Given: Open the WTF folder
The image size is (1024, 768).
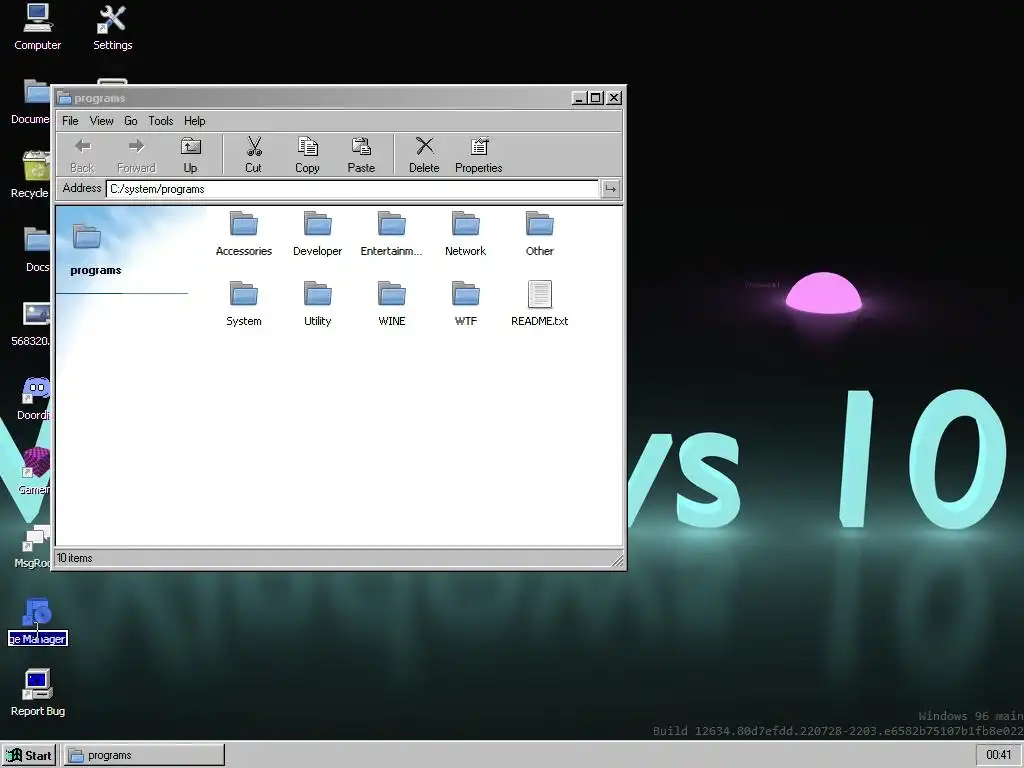Looking at the screenshot, I should (466, 303).
